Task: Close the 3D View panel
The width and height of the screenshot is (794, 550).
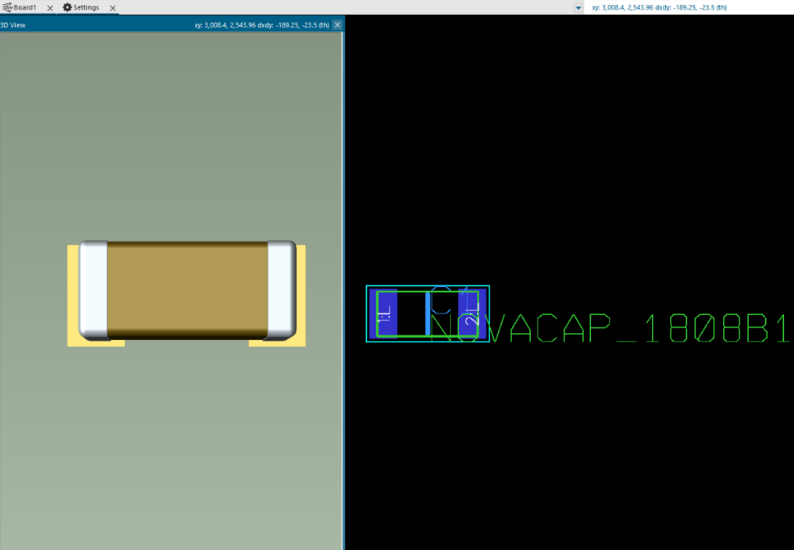Action: pos(337,25)
